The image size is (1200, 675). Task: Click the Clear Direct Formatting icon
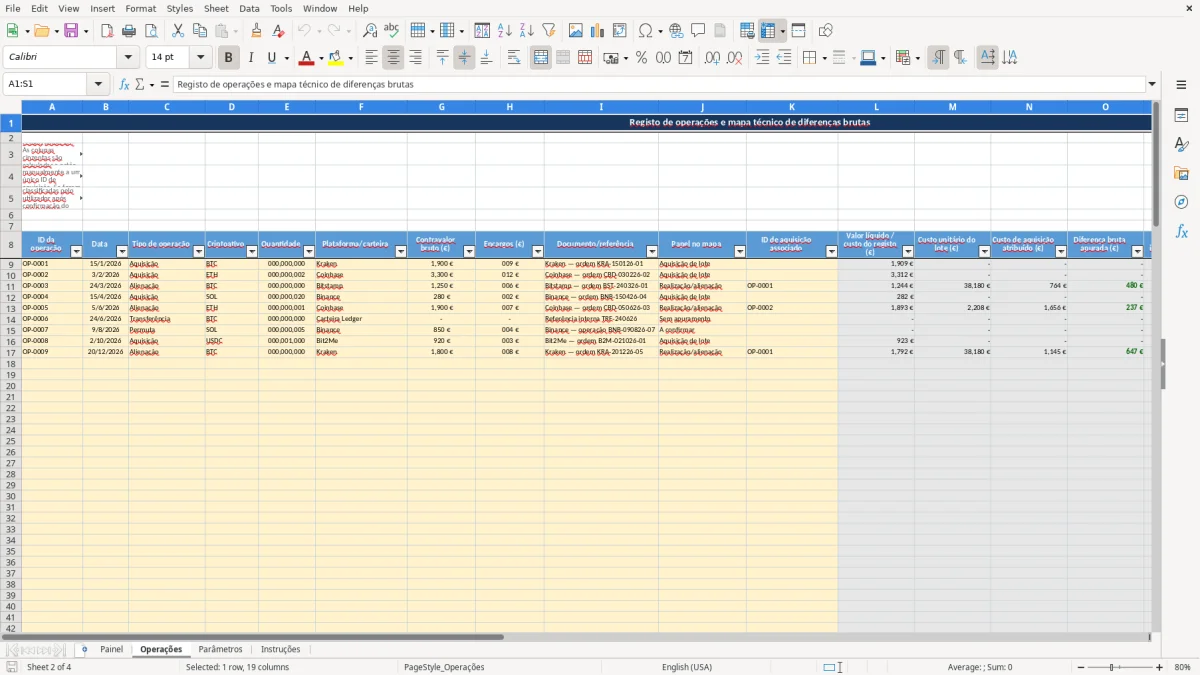coord(278,31)
